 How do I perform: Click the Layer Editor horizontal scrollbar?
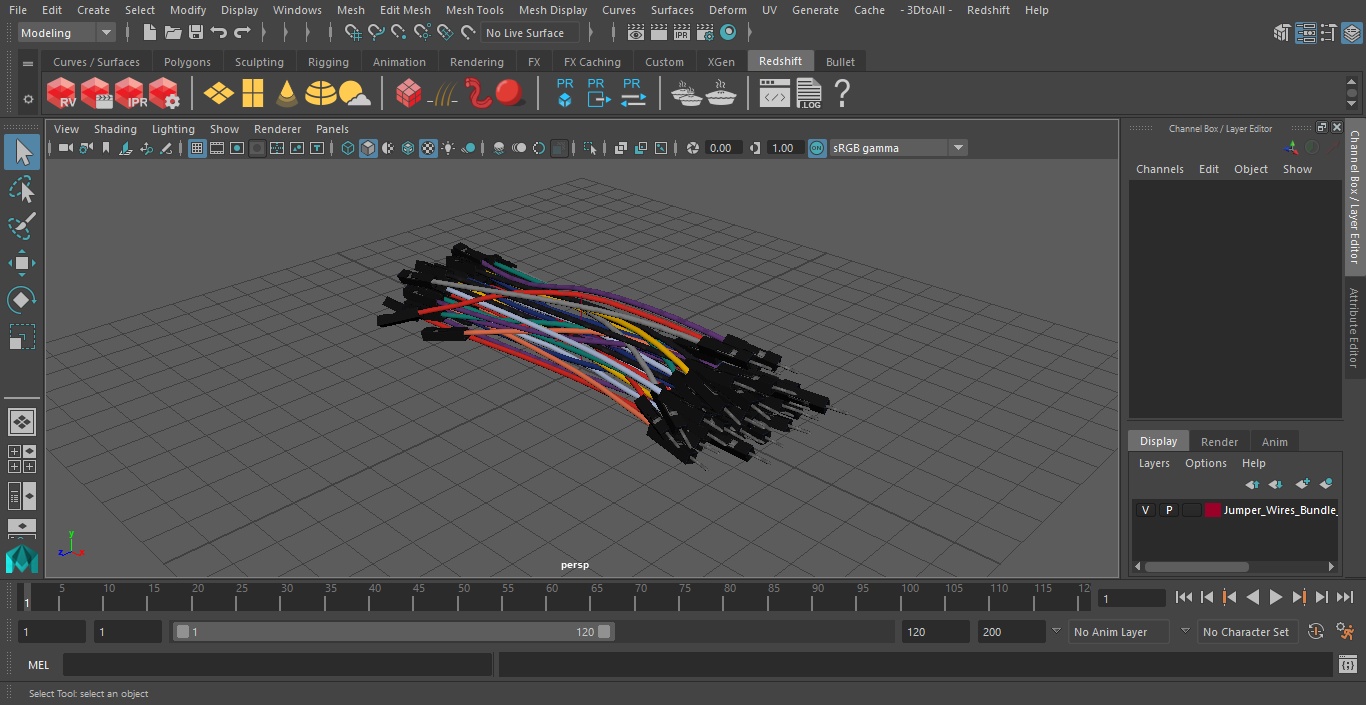pyautogui.click(x=1196, y=566)
